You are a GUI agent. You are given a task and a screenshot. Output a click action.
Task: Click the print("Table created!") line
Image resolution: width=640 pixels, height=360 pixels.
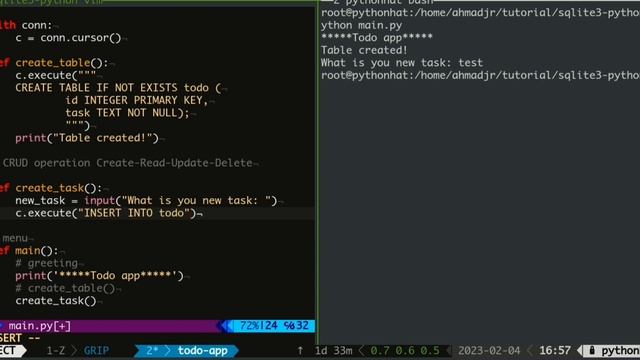coord(87,138)
